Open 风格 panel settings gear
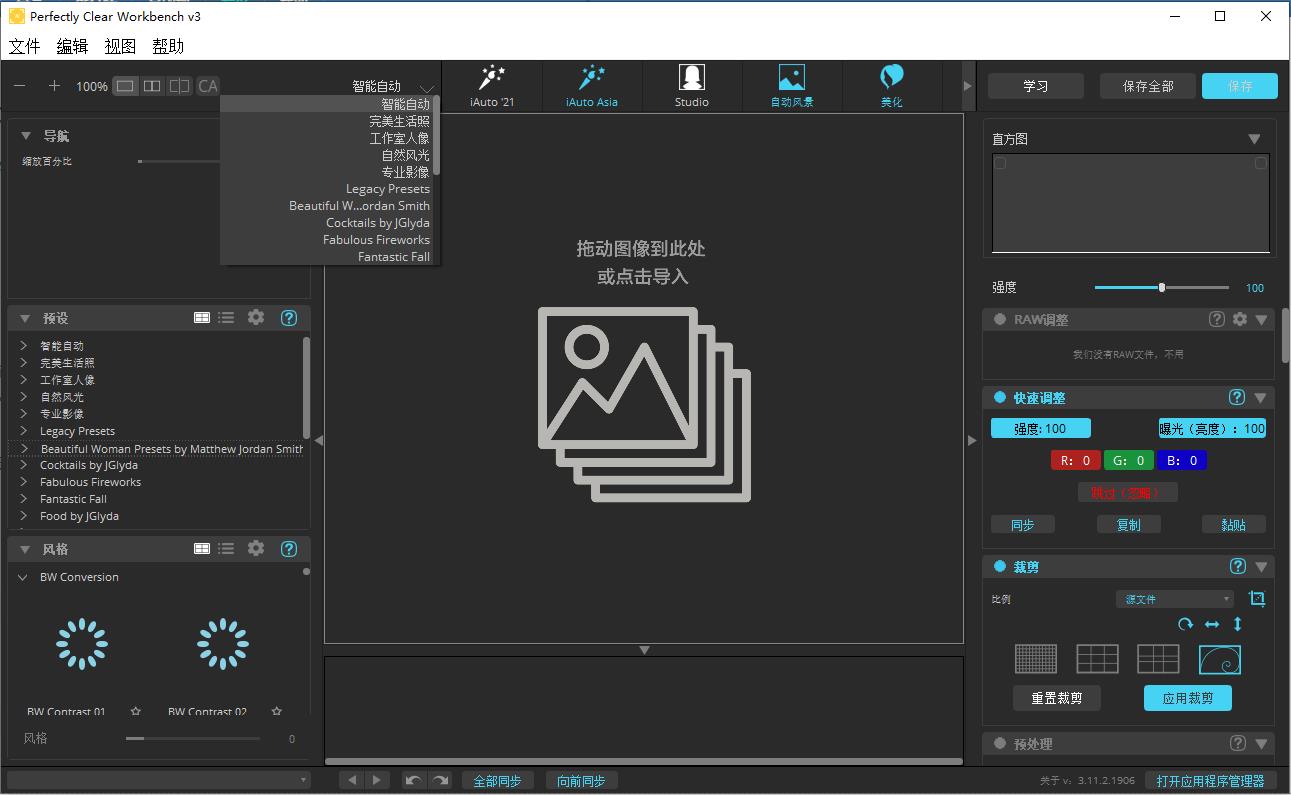Viewport: 1291px width, 795px height. (256, 548)
